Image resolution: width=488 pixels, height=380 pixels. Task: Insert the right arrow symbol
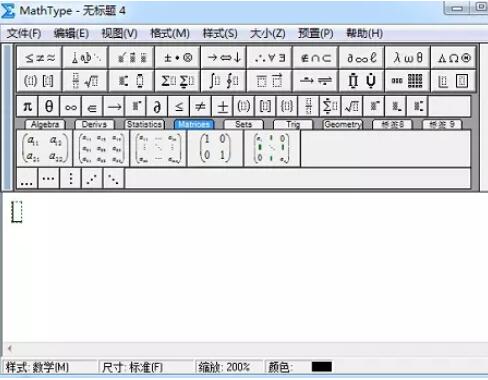click(114, 107)
